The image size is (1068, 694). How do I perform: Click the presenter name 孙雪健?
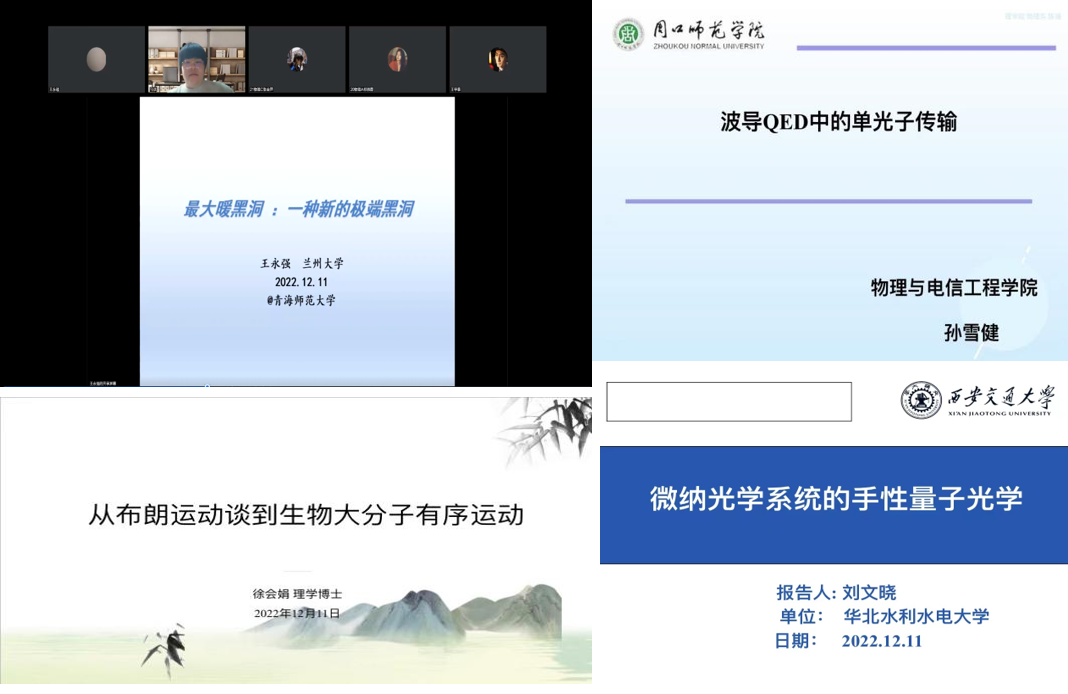click(x=971, y=332)
